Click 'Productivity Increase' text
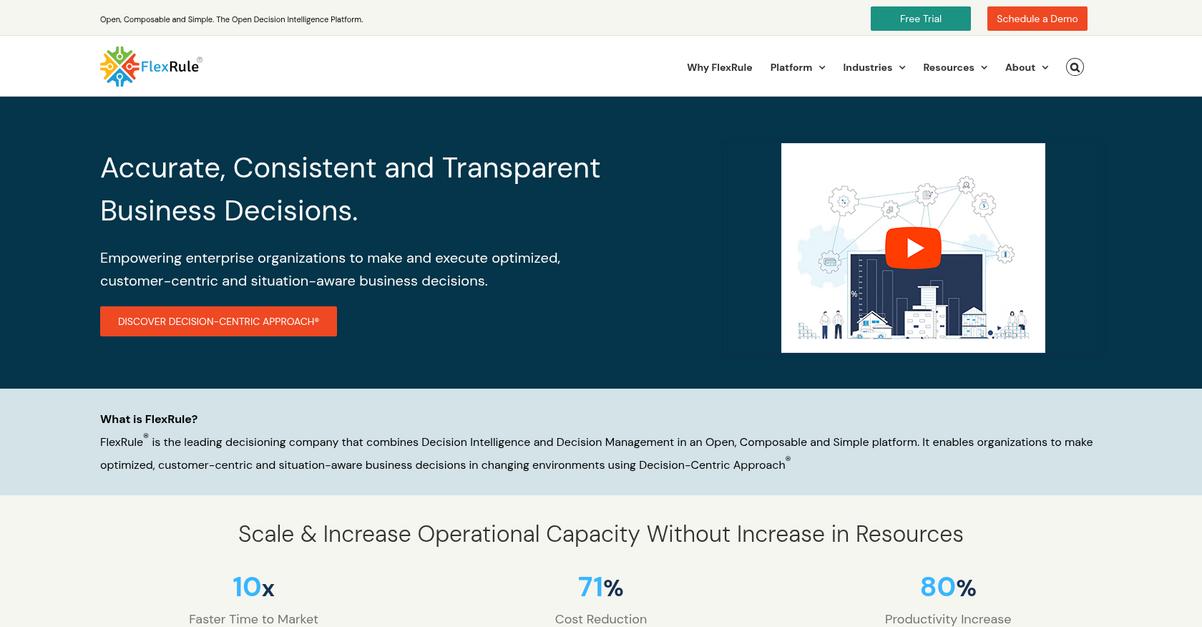 pyautogui.click(x=948, y=619)
